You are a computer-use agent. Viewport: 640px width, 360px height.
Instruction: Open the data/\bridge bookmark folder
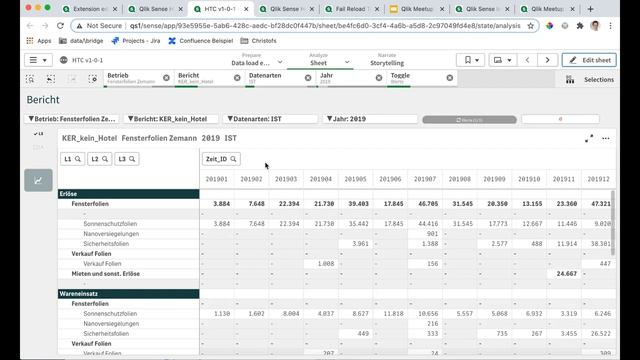point(81,41)
